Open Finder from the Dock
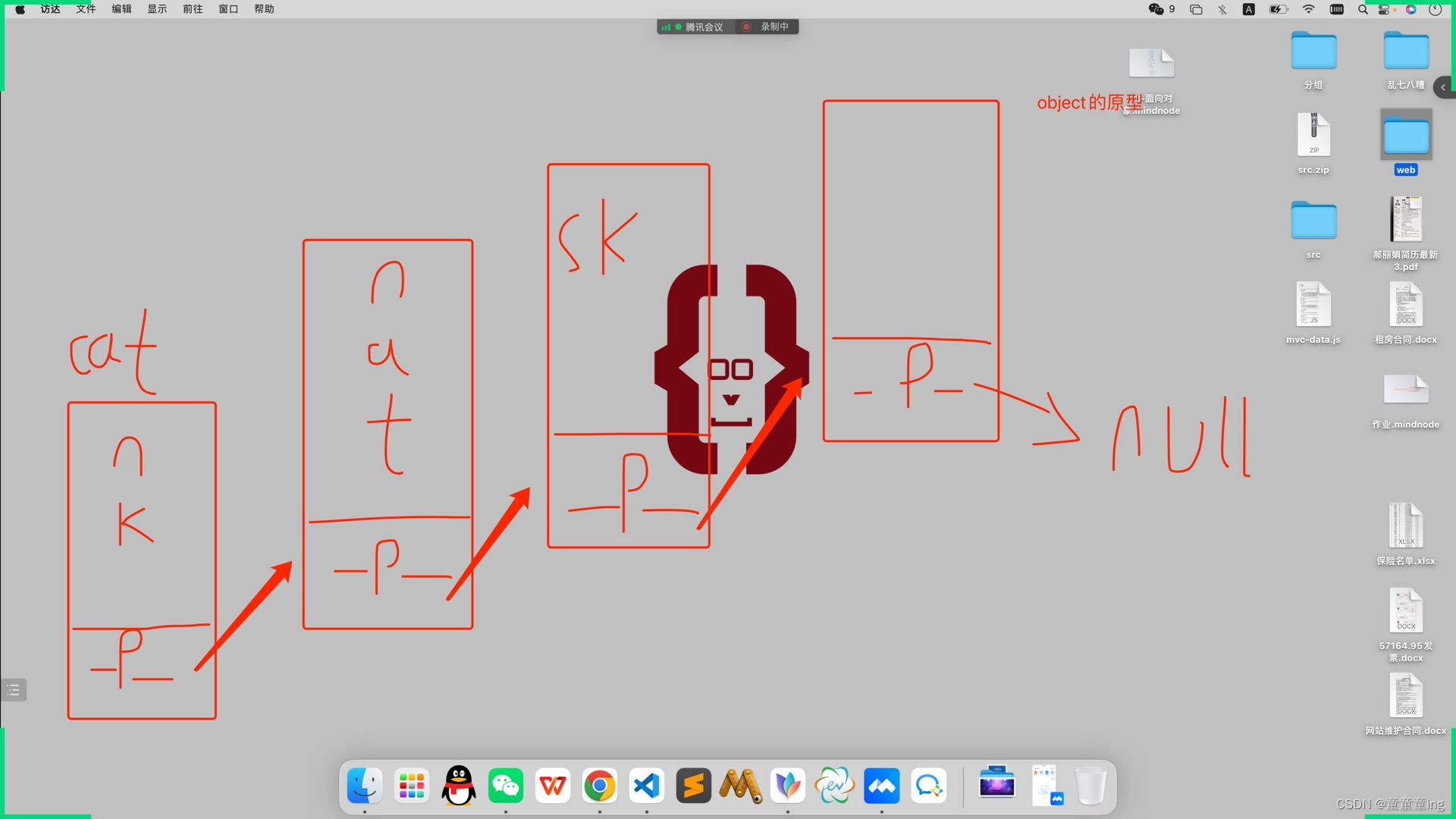This screenshot has width=1456, height=819. coord(364,786)
